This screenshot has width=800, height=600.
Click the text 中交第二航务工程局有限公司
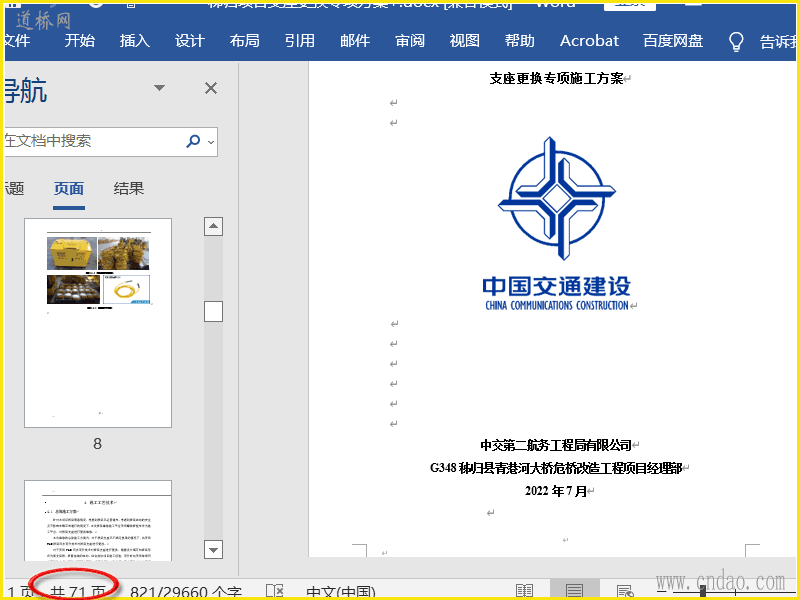[556, 445]
